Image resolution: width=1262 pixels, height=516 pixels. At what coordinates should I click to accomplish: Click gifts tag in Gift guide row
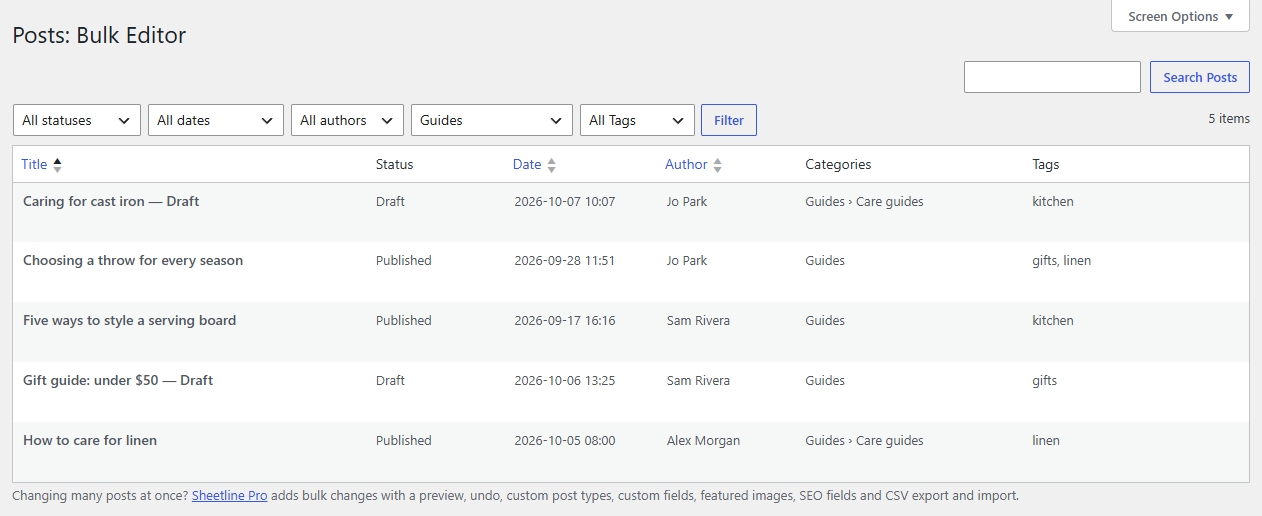pos(1045,380)
